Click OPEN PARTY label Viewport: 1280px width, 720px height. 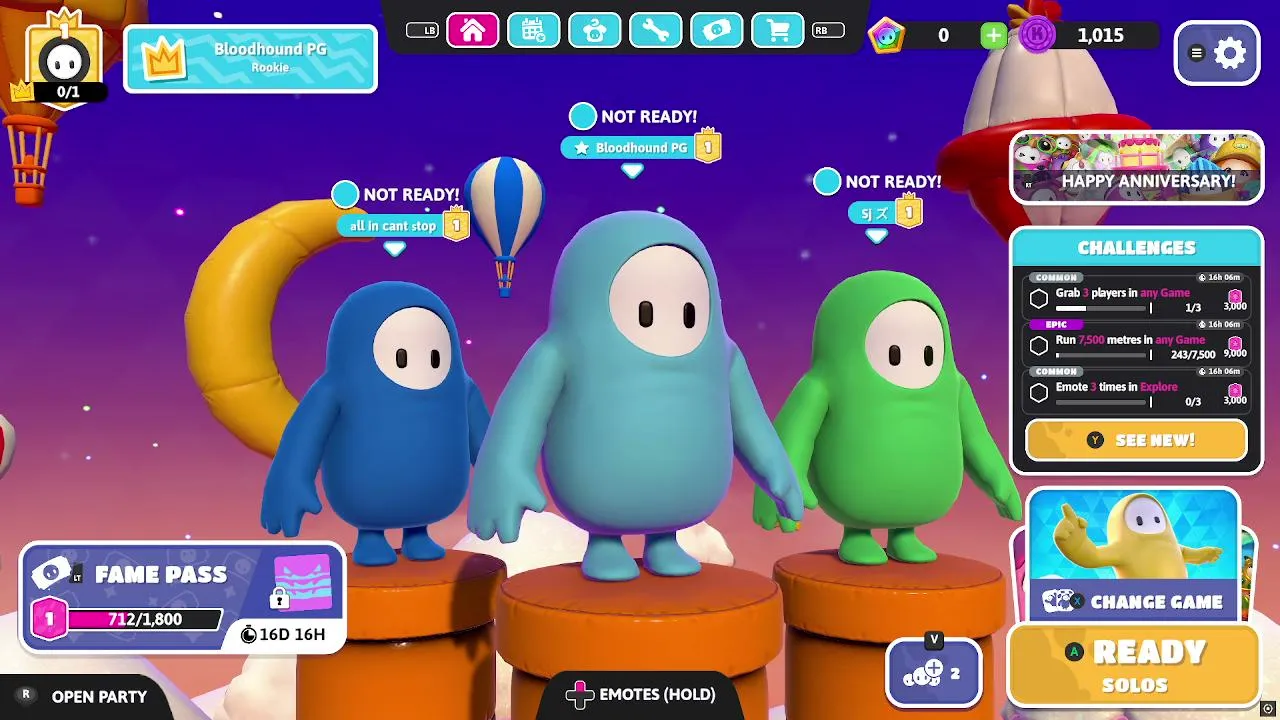(99, 697)
